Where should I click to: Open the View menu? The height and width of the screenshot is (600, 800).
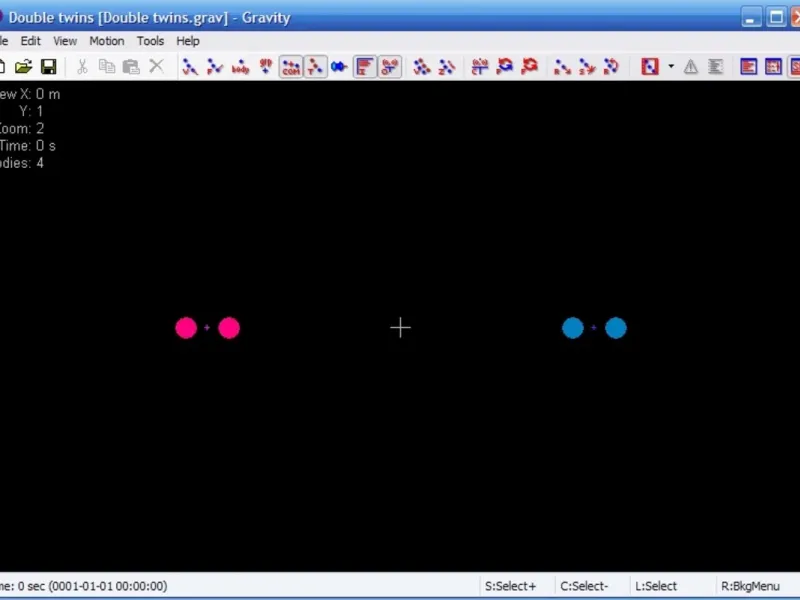pyautogui.click(x=65, y=41)
